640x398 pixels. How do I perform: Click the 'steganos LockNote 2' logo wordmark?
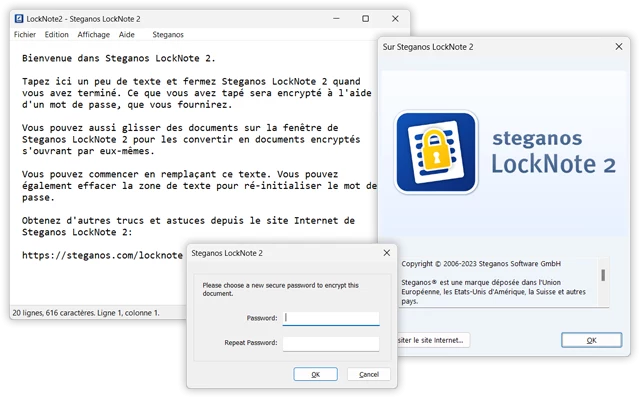pyautogui.click(x=553, y=153)
